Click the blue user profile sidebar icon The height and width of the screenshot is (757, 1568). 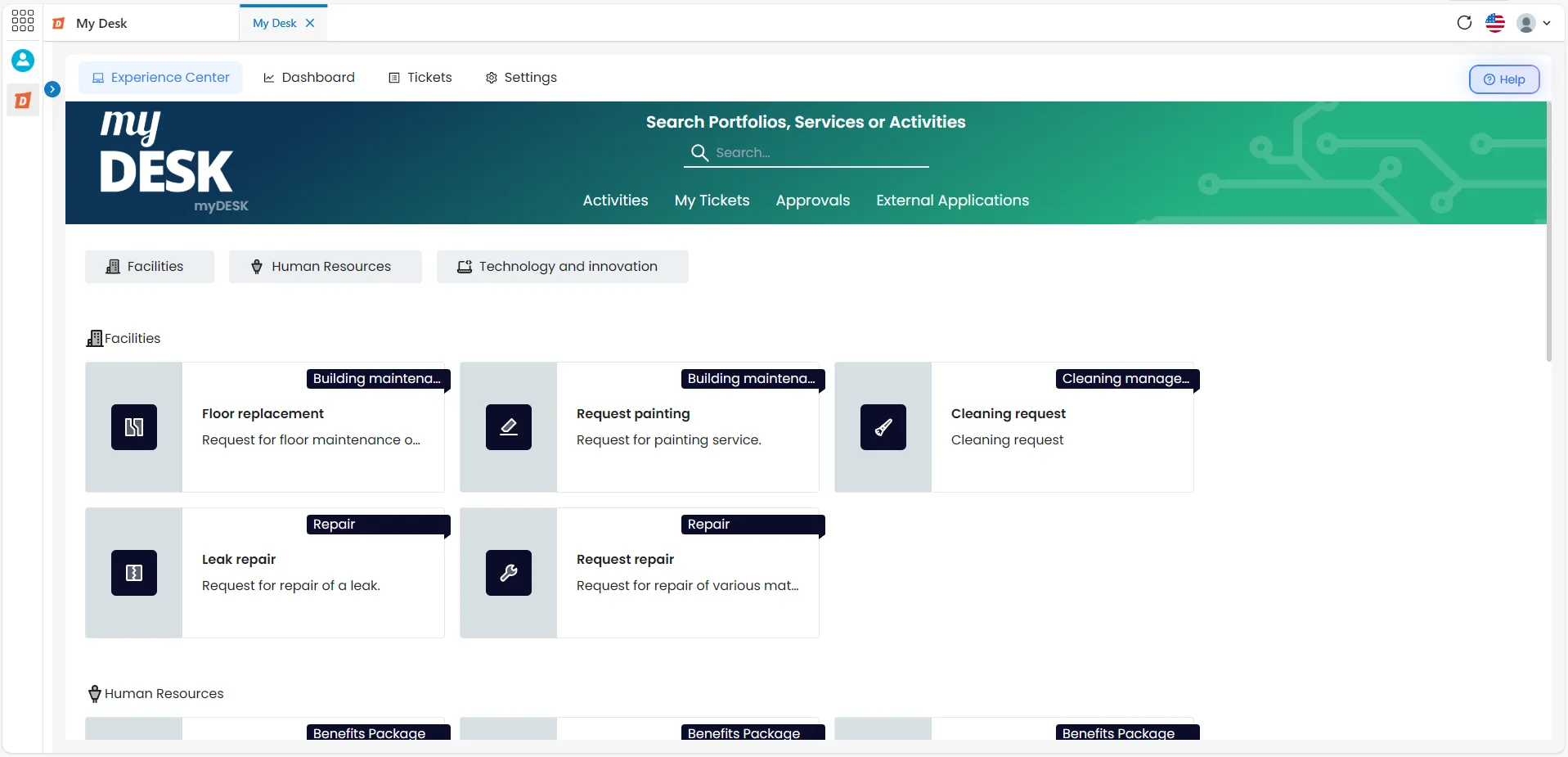point(23,60)
